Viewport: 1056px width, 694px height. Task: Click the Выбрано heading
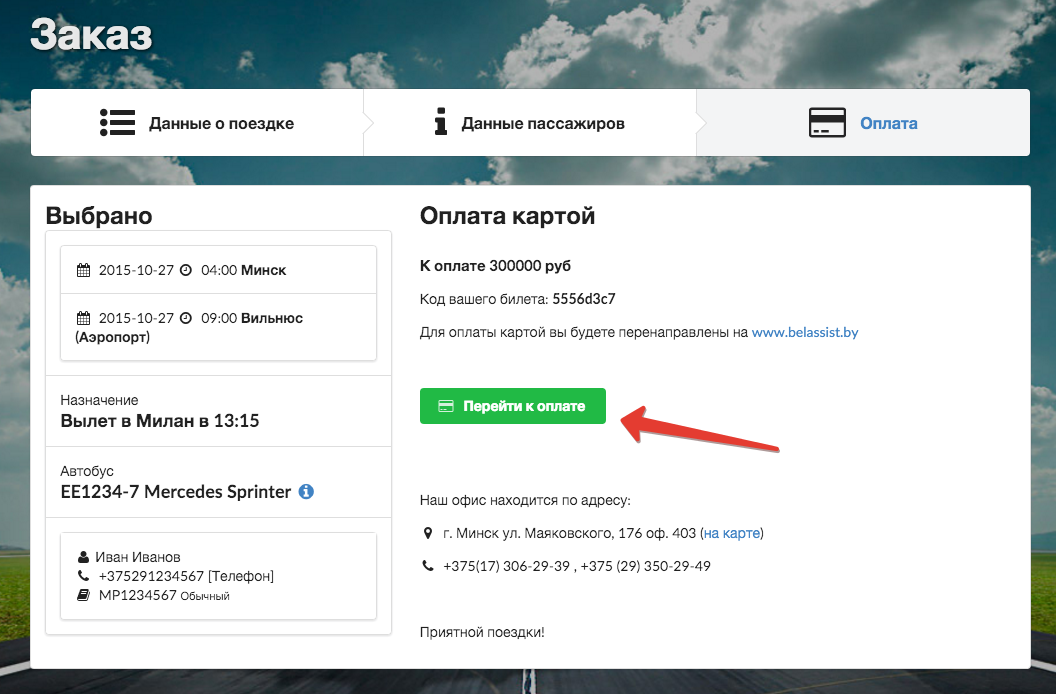[x=99, y=216]
